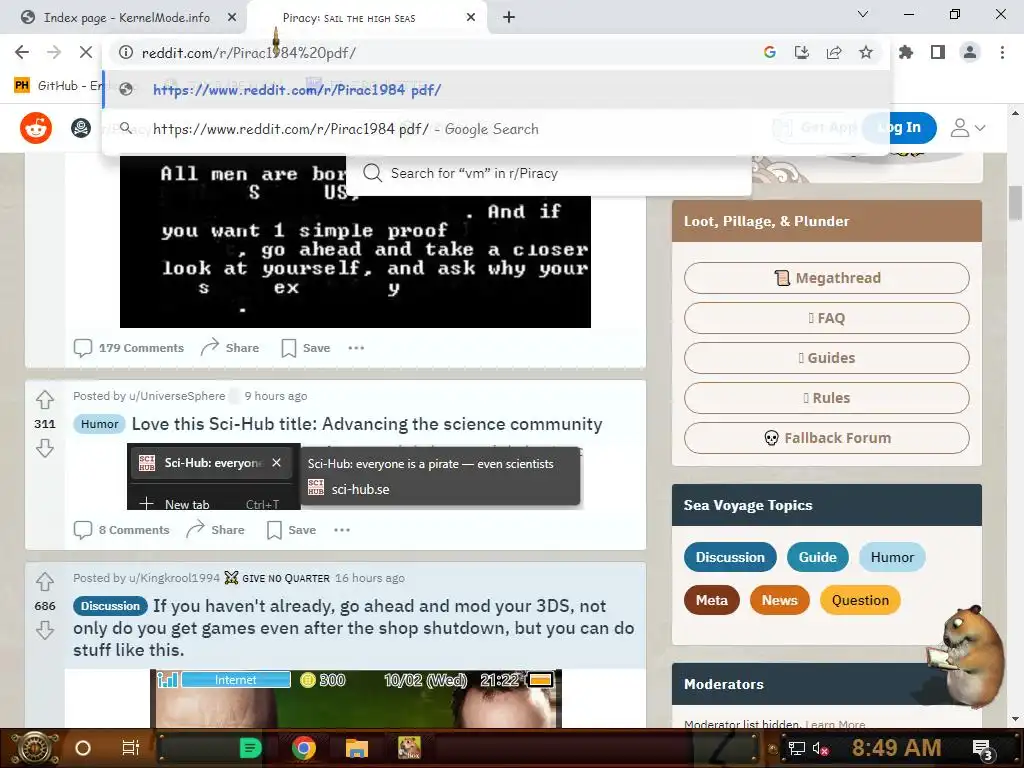Open the steampunk Start button in taskbar
This screenshot has height=768, width=1024.
point(36,748)
